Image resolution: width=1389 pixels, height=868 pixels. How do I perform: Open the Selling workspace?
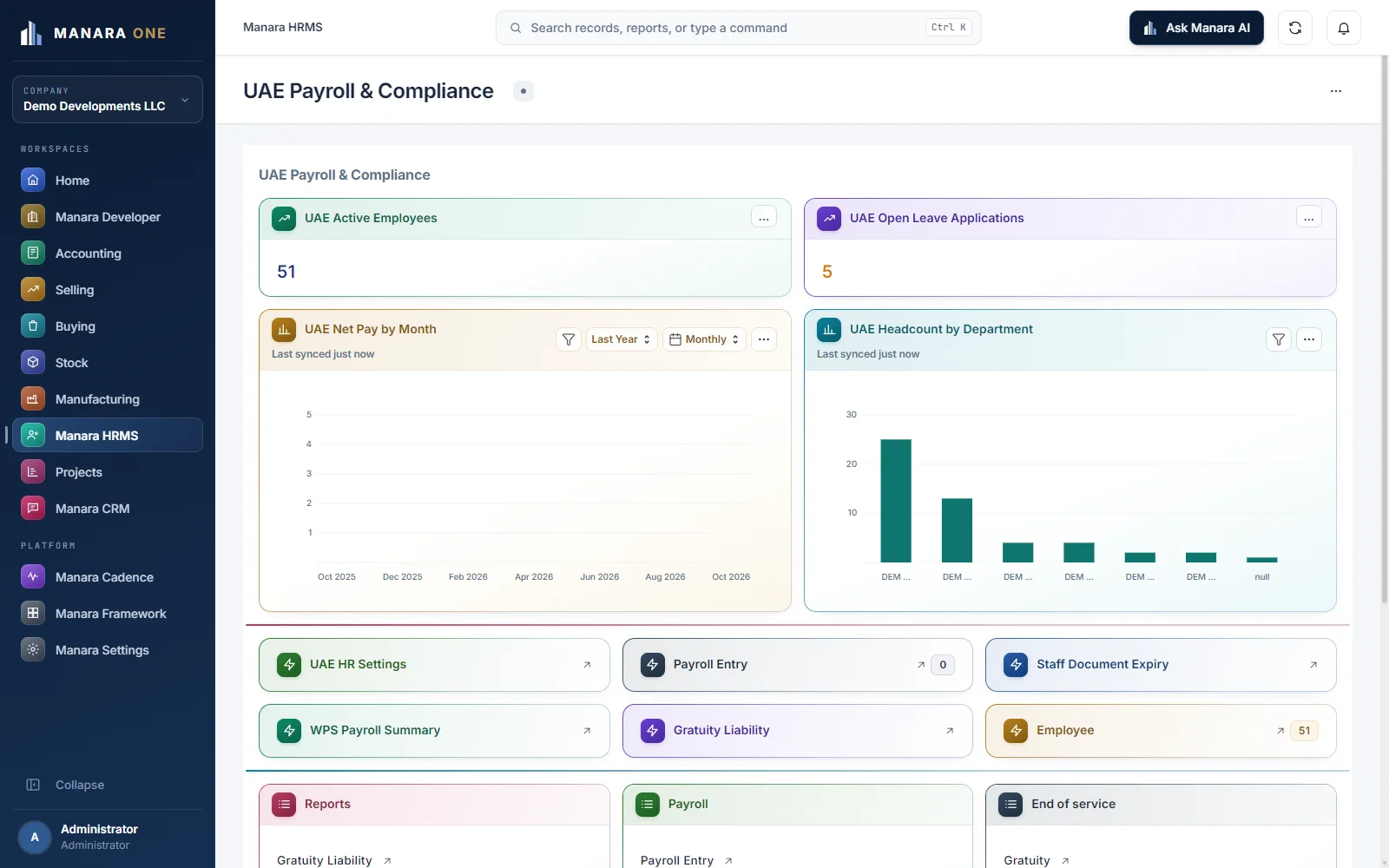pyautogui.click(x=108, y=290)
